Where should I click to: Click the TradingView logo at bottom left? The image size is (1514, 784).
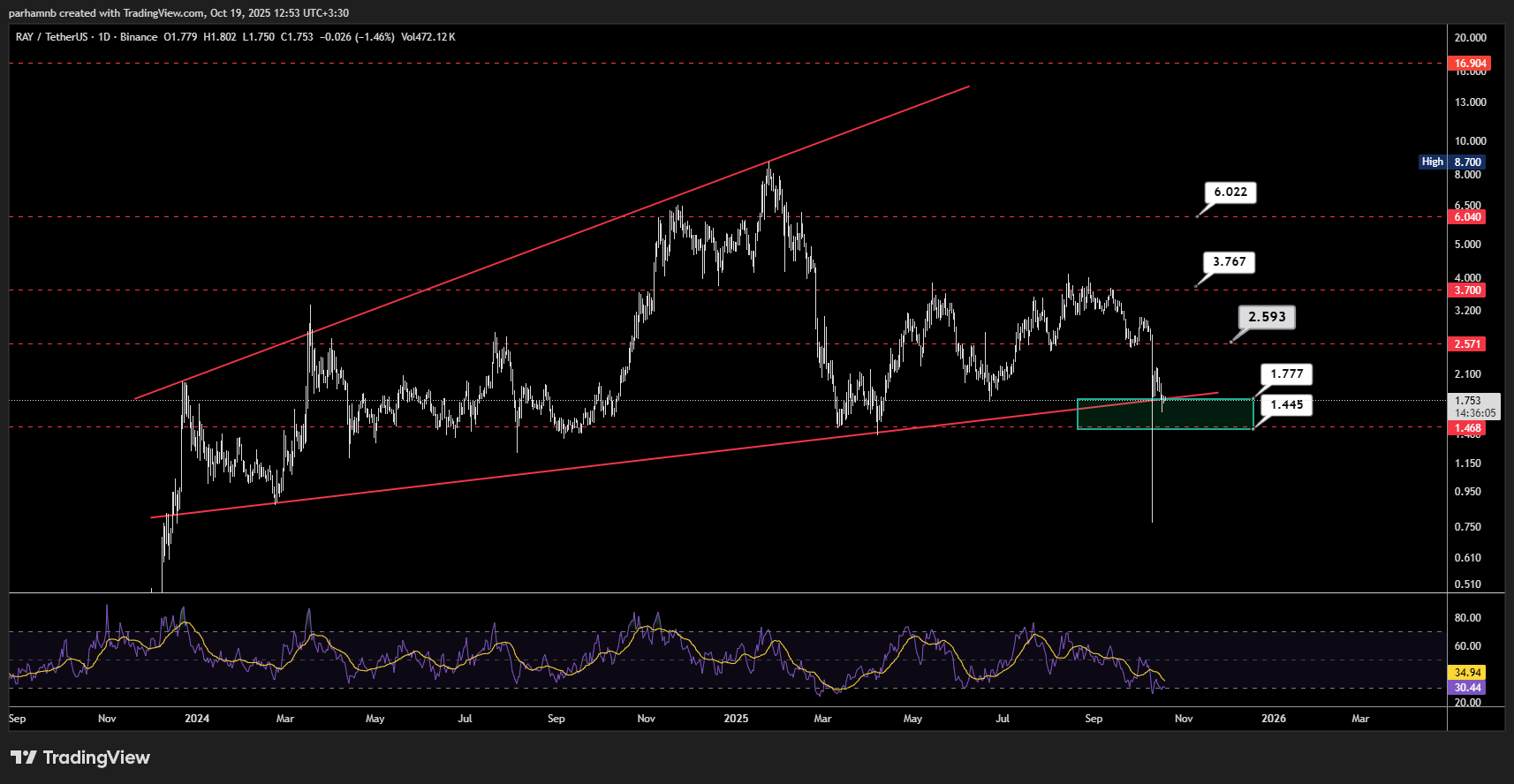(x=80, y=758)
